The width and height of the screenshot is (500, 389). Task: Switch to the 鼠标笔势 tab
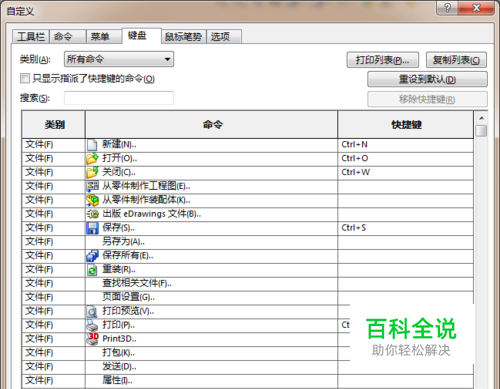[184, 36]
